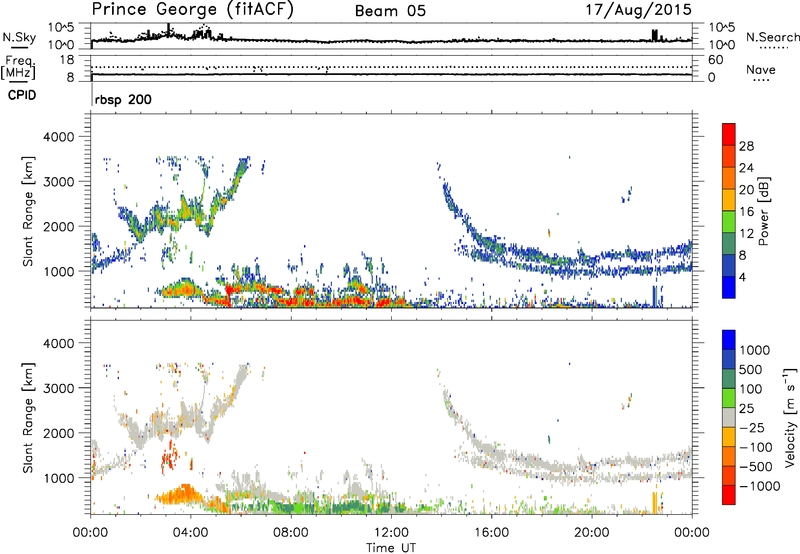Click the "12:00" time axis tick label
Image resolution: width=800 pixels, height=554 pixels.
pyautogui.click(x=391, y=533)
